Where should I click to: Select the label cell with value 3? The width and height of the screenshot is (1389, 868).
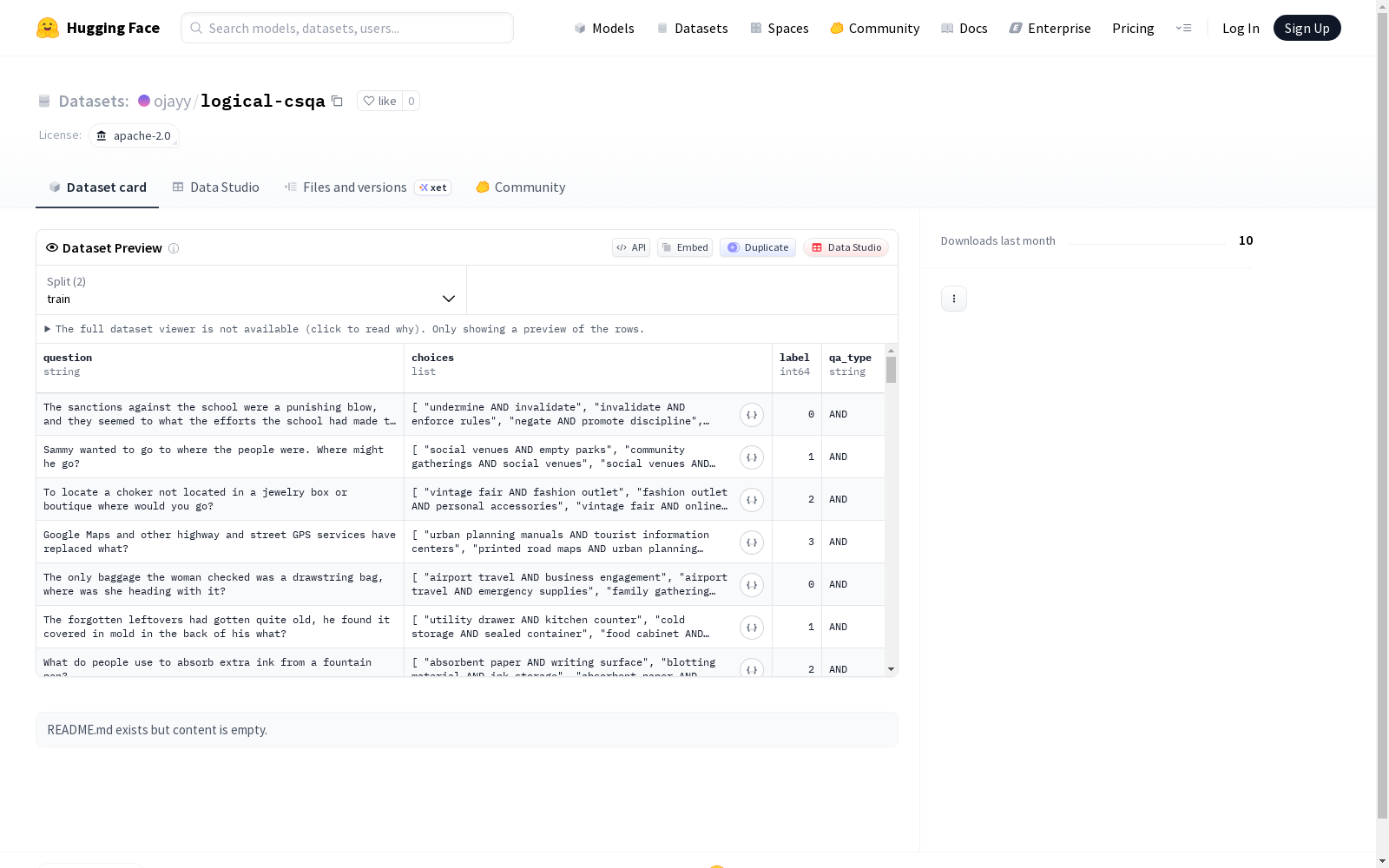[797, 542]
